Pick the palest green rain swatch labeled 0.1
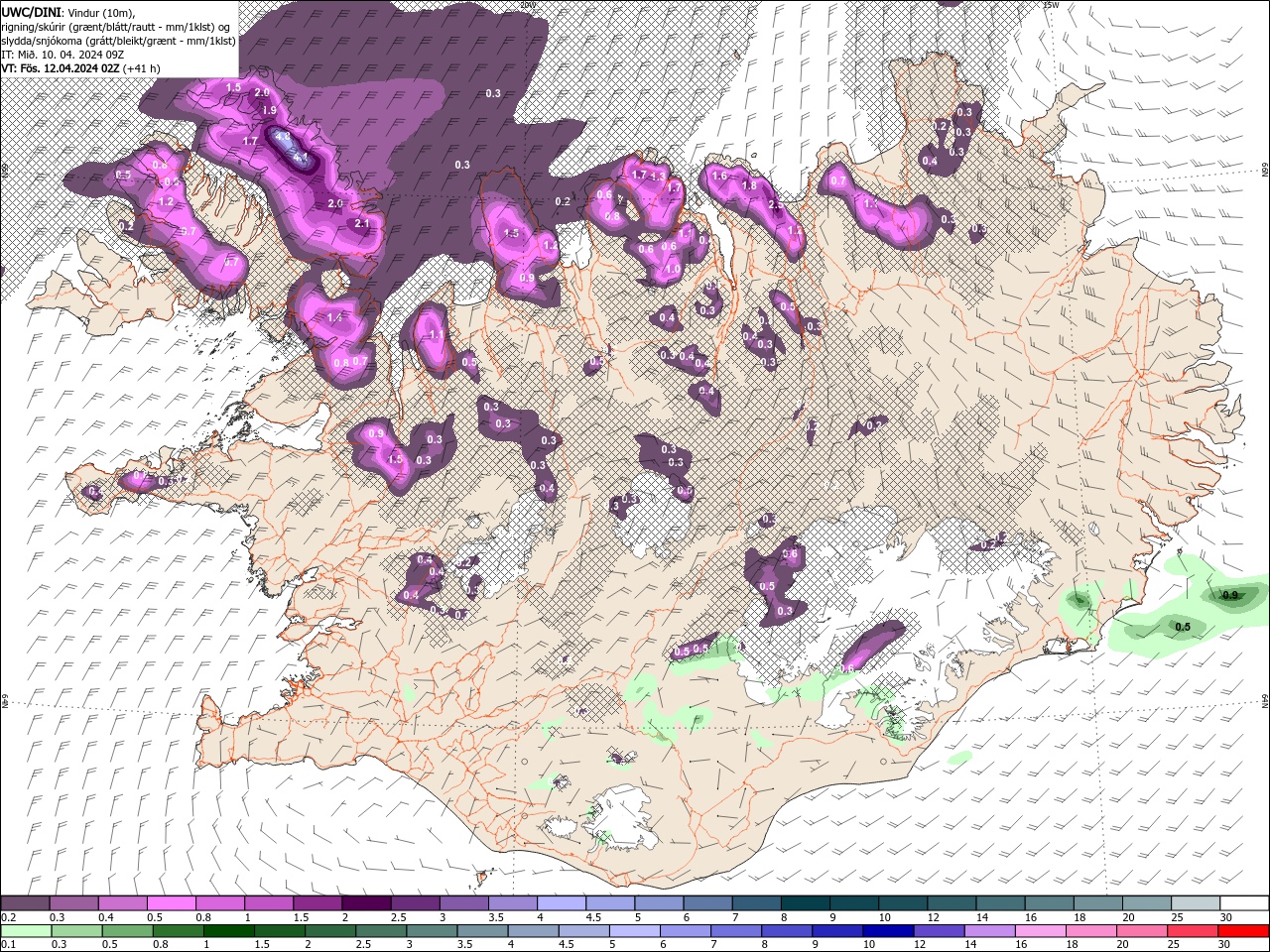Screen dimensions: 1270x952 [x=26, y=931]
